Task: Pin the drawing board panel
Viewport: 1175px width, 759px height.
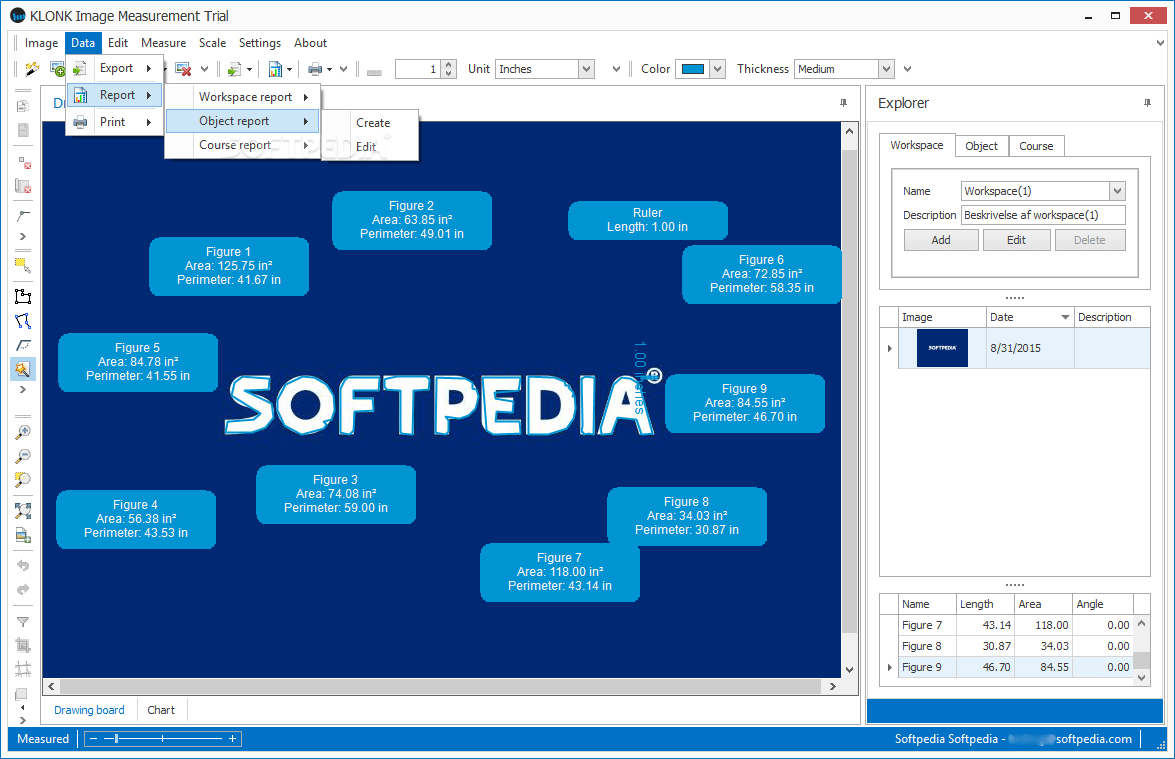Action: tap(843, 103)
